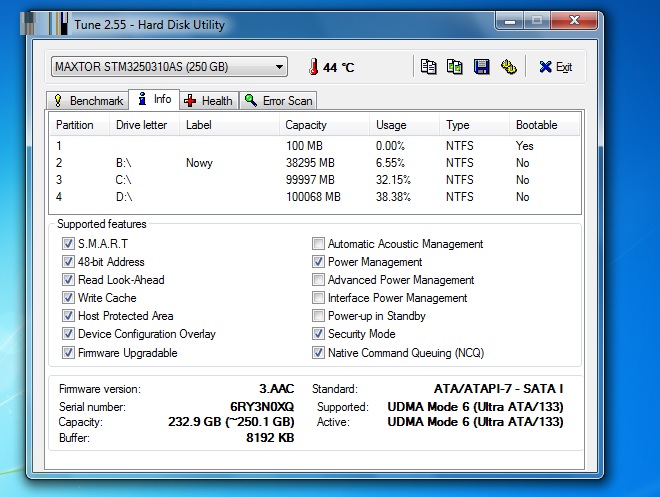The width and height of the screenshot is (660, 497).
Task: Enable Power-up in Standby checkbox
Action: [318, 316]
